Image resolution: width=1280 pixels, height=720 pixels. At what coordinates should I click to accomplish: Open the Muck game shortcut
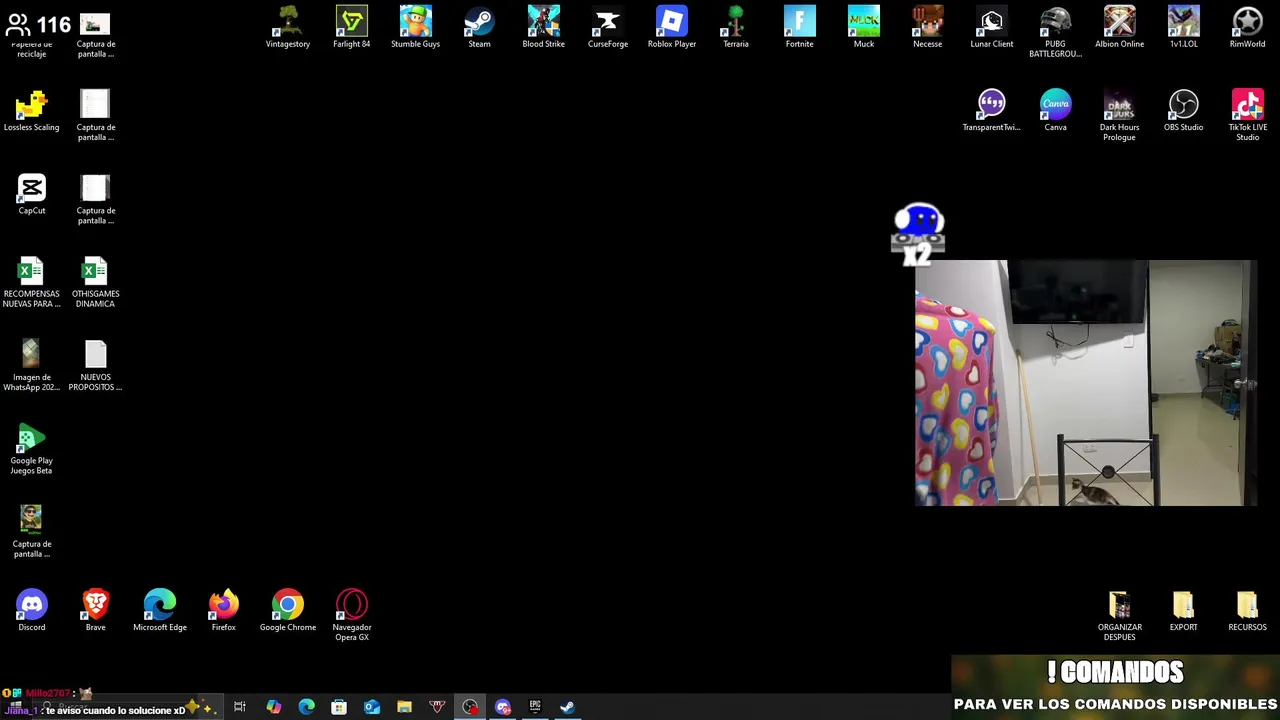click(864, 27)
